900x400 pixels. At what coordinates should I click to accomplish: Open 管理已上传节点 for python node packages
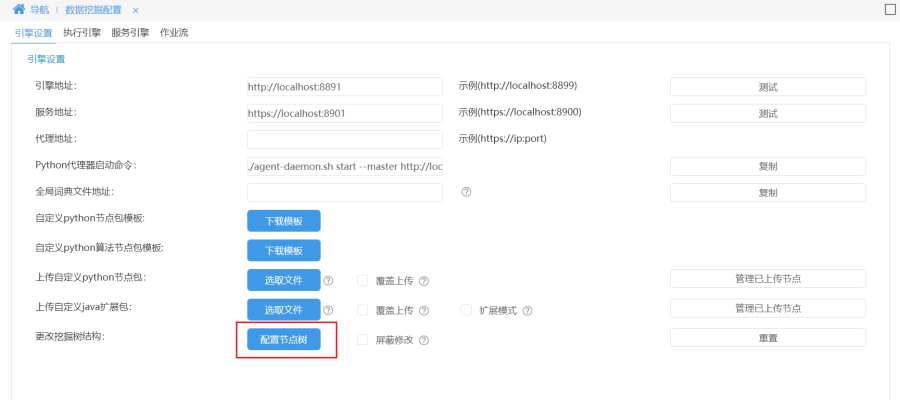tap(768, 278)
